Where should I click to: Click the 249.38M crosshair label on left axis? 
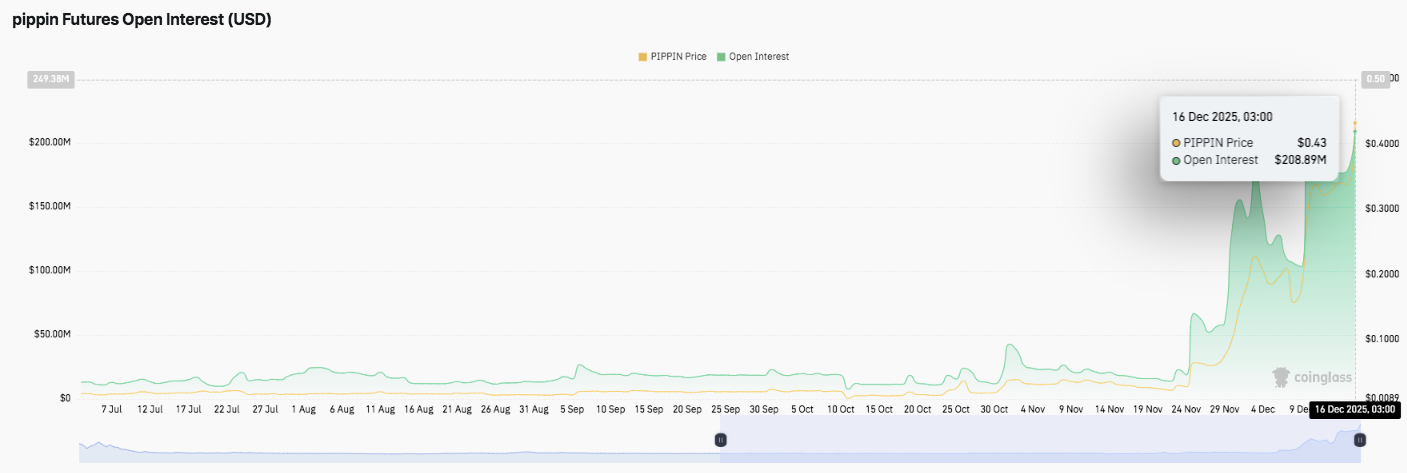(50, 79)
